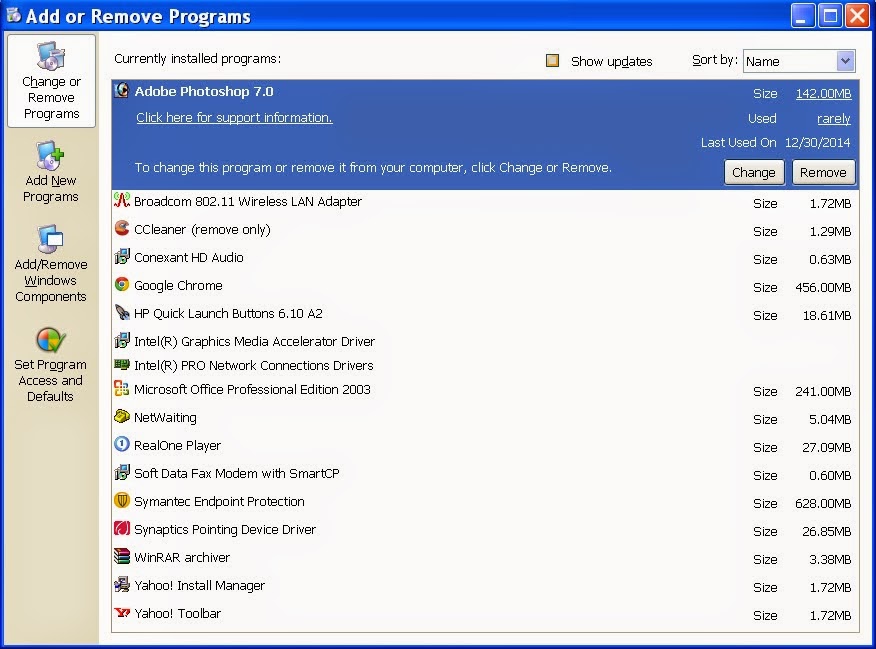
Task: Select the NetWaiting entry text
Action: coord(165,417)
